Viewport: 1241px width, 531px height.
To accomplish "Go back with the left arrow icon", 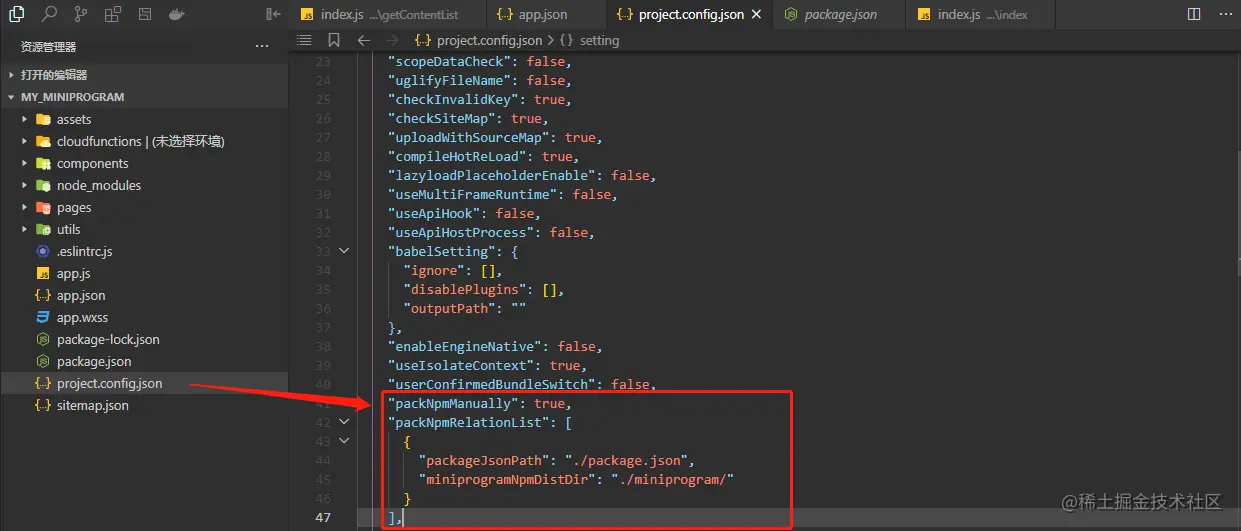I will click(364, 41).
